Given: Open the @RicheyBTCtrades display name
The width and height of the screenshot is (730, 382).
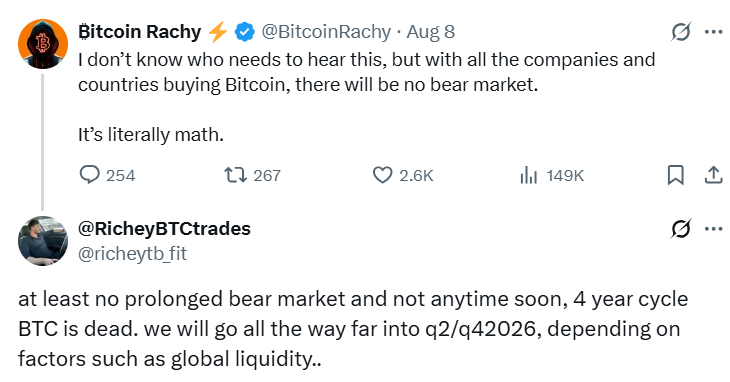Looking at the screenshot, I should coord(164,228).
